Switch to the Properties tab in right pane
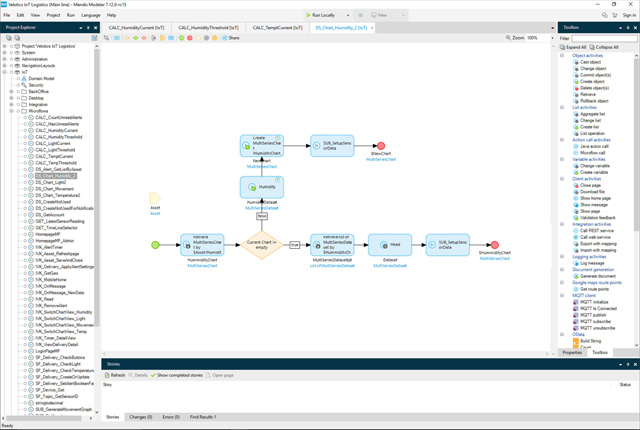Image resolution: width=640 pixels, height=430 pixels. (572, 352)
